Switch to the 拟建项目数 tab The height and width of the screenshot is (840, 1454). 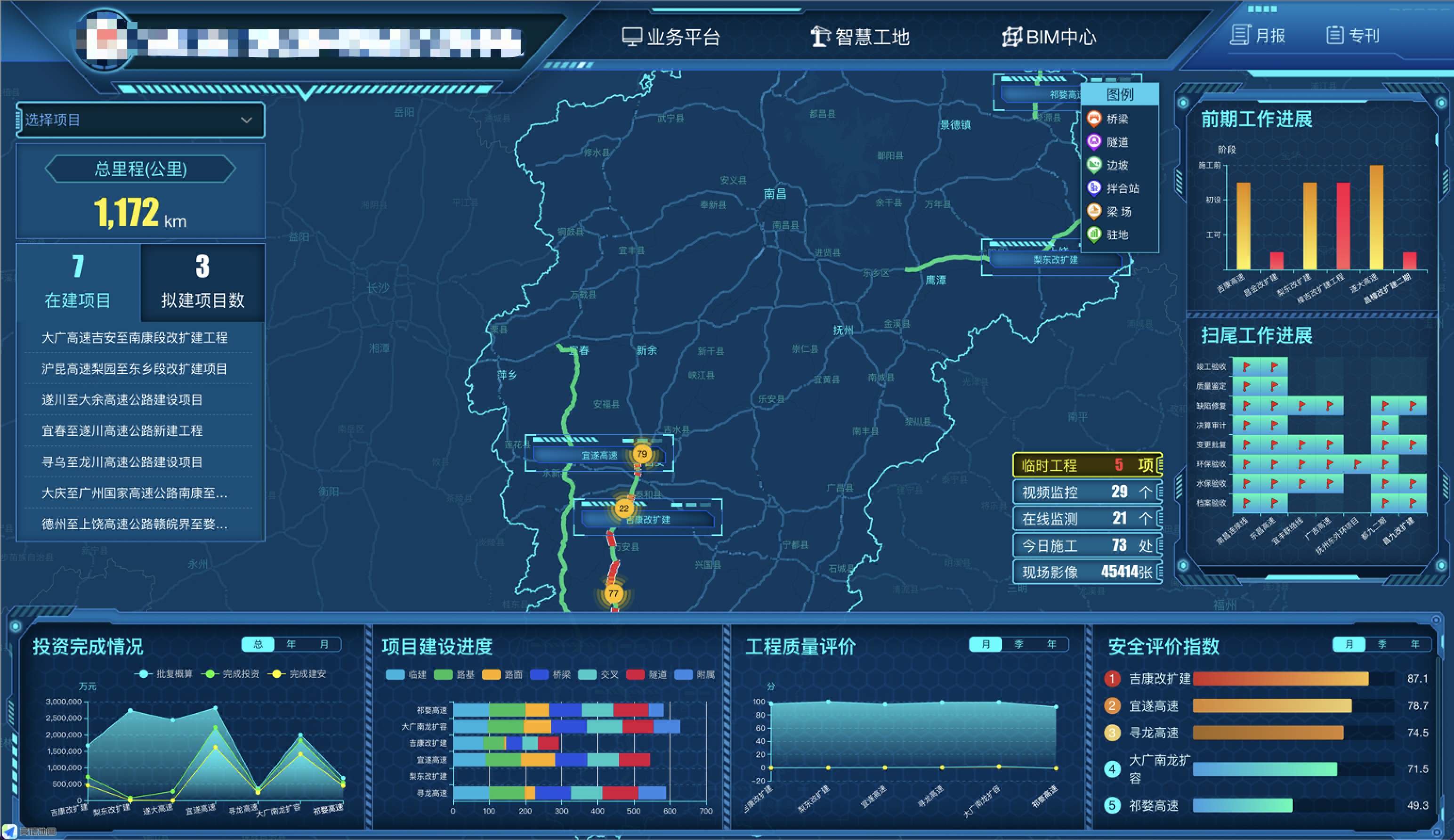[202, 282]
